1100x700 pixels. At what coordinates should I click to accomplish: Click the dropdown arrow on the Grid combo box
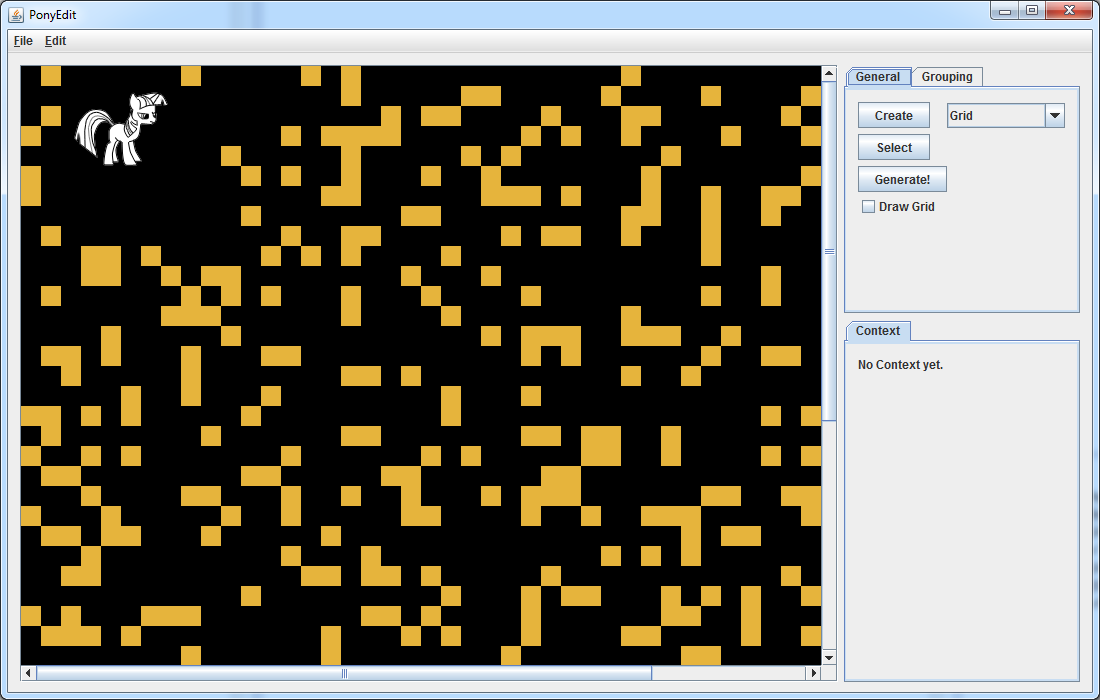(1054, 115)
